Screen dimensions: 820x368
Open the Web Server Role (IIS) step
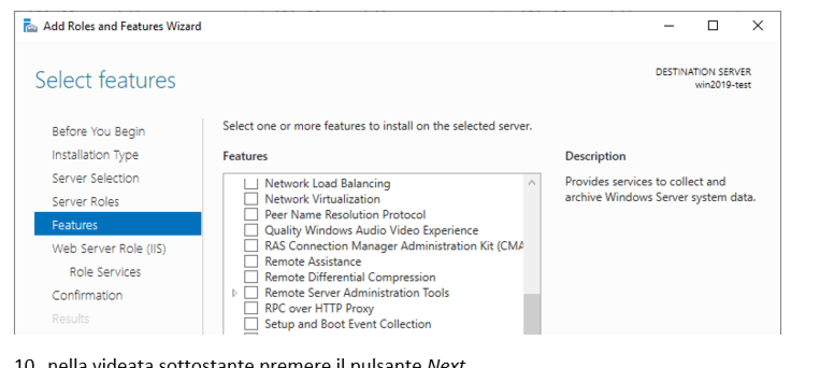(x=109, y=249)
